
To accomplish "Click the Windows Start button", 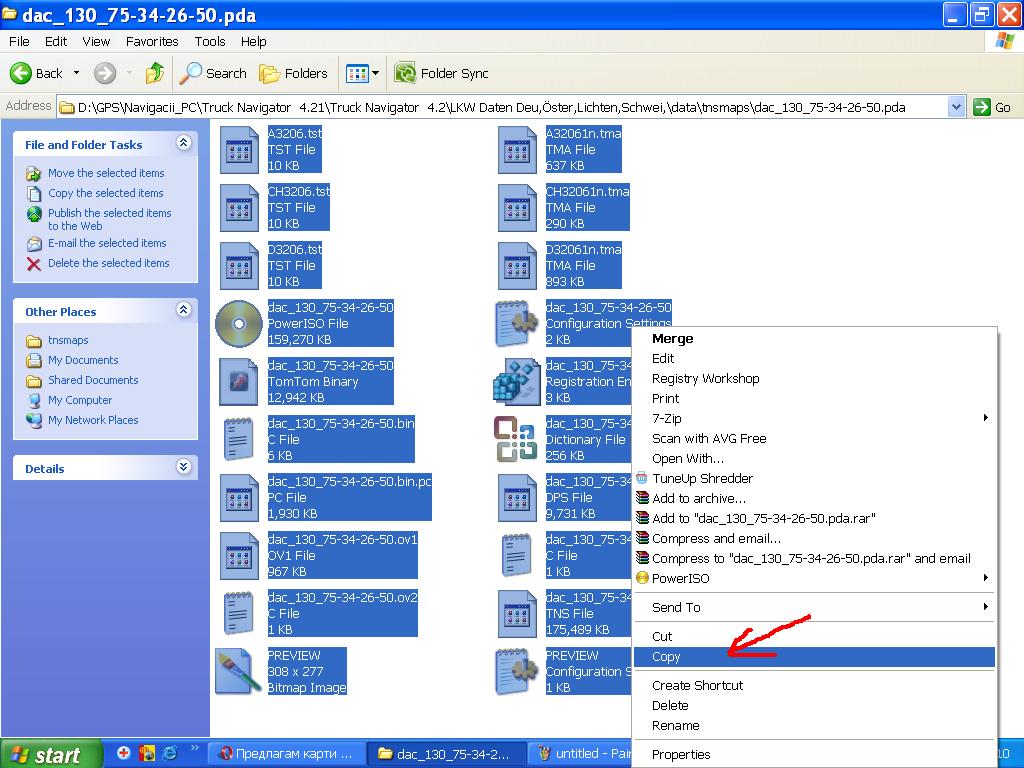I will click(x=52, y=754).
